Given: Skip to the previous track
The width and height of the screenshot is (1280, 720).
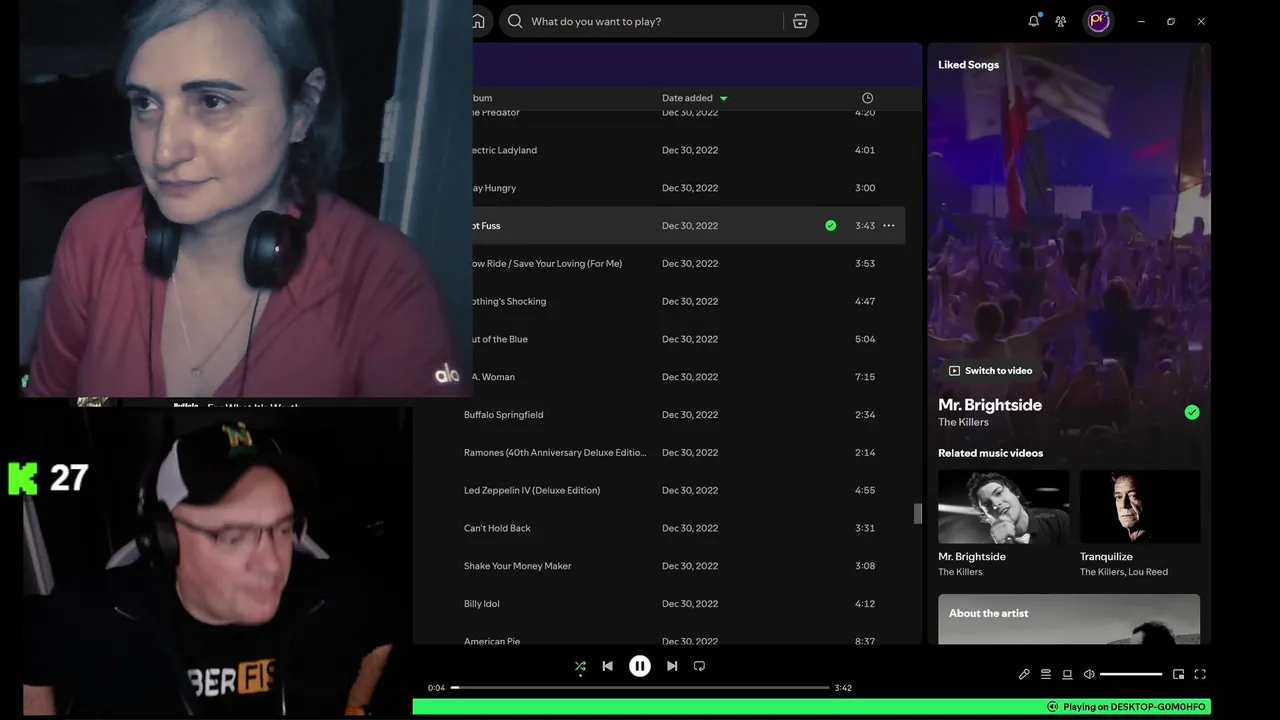Looking at the screenshot, I should (x=607, y=666).
